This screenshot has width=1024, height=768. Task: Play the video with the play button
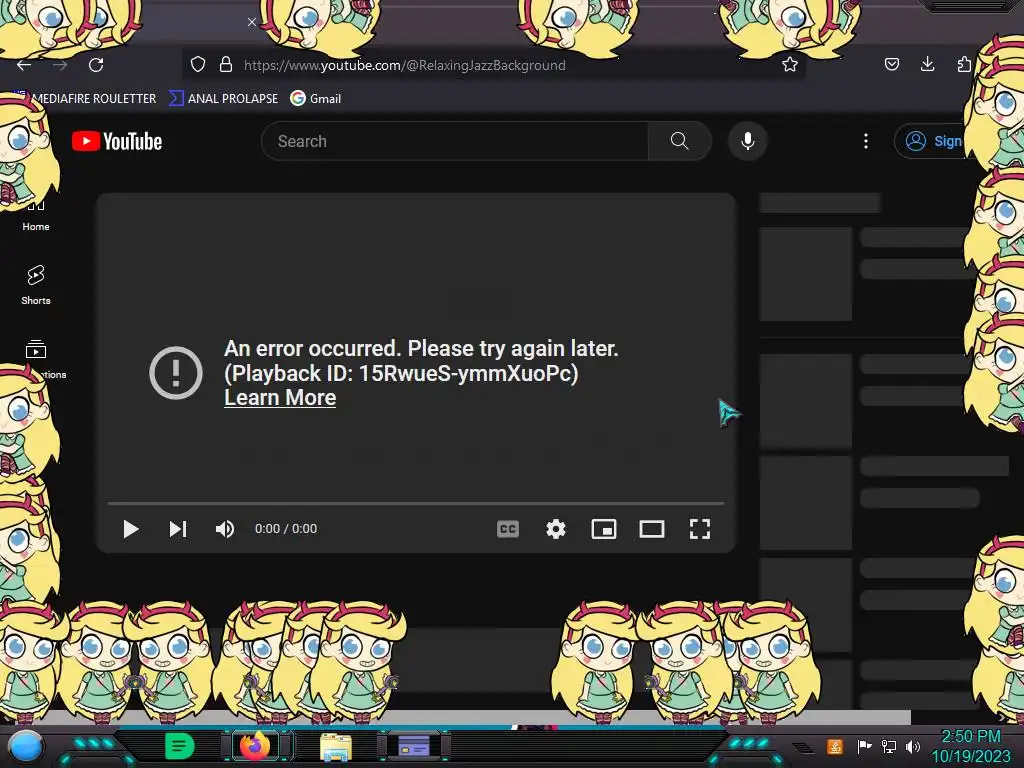(131, 529)
